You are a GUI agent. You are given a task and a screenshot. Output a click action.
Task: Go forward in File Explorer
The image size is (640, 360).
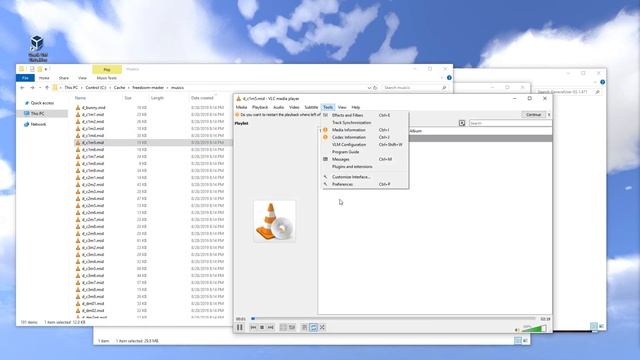tap(32, 88)
